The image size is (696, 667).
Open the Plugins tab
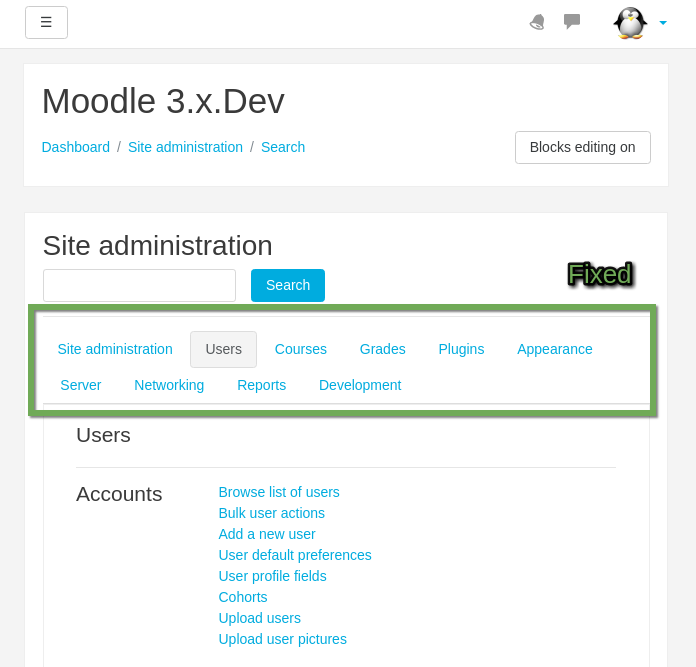461,349
